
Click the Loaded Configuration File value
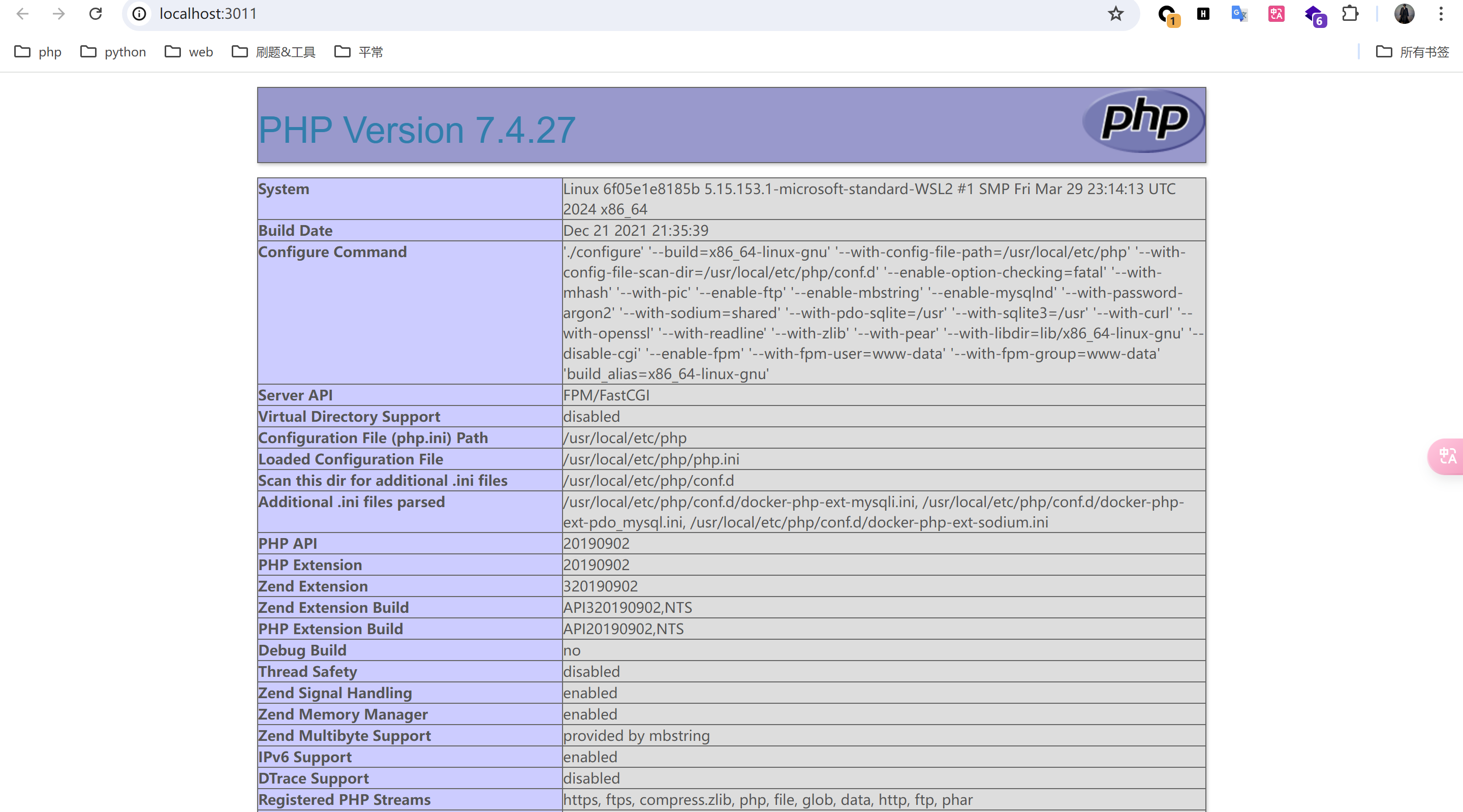pos(651,459)
